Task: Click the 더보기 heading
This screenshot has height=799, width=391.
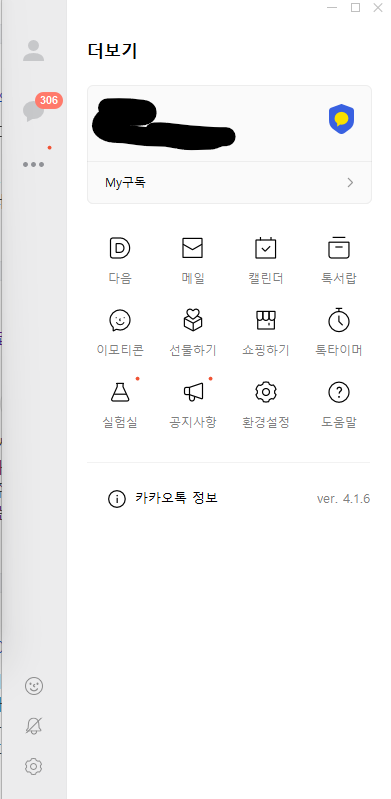Action: click(112, 51)
